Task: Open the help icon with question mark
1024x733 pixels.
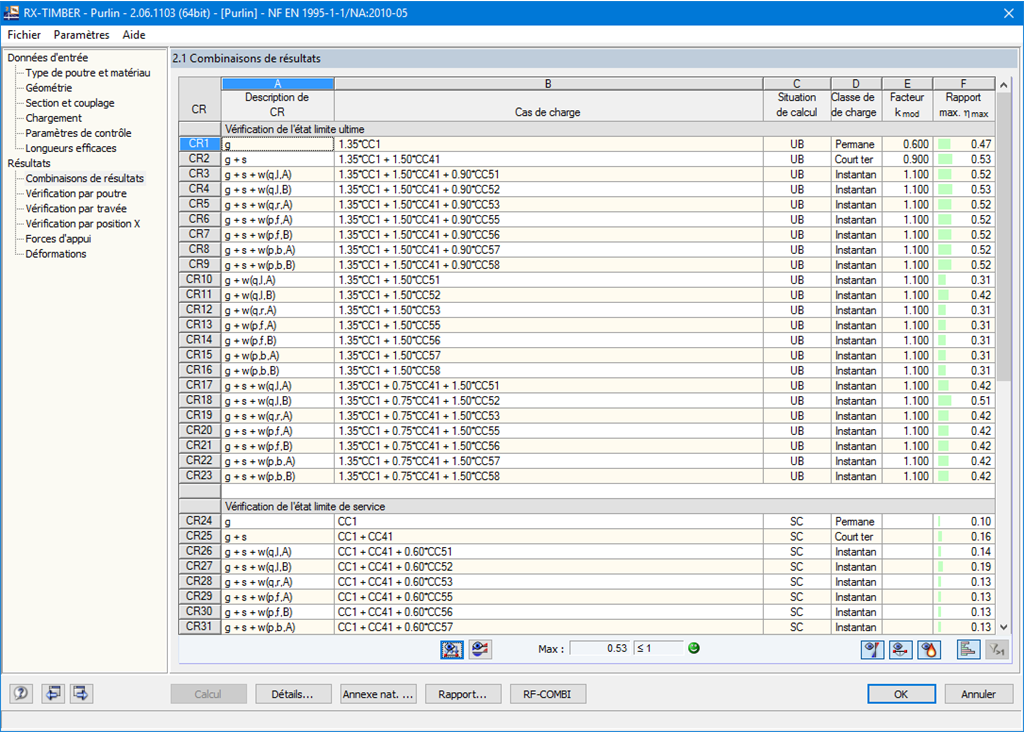Action: click(21, 693)
